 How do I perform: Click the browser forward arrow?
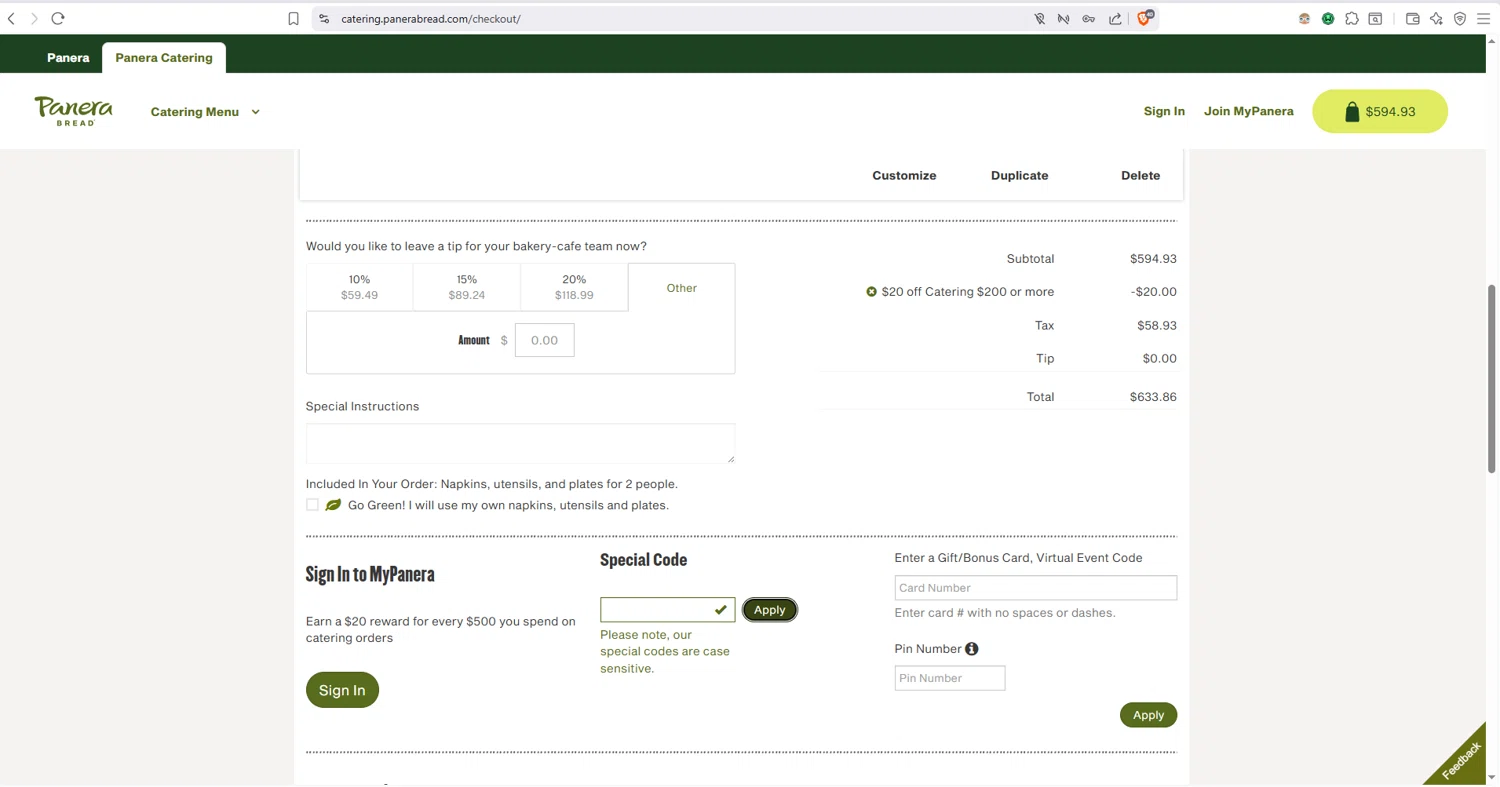[x=34, y=18]
